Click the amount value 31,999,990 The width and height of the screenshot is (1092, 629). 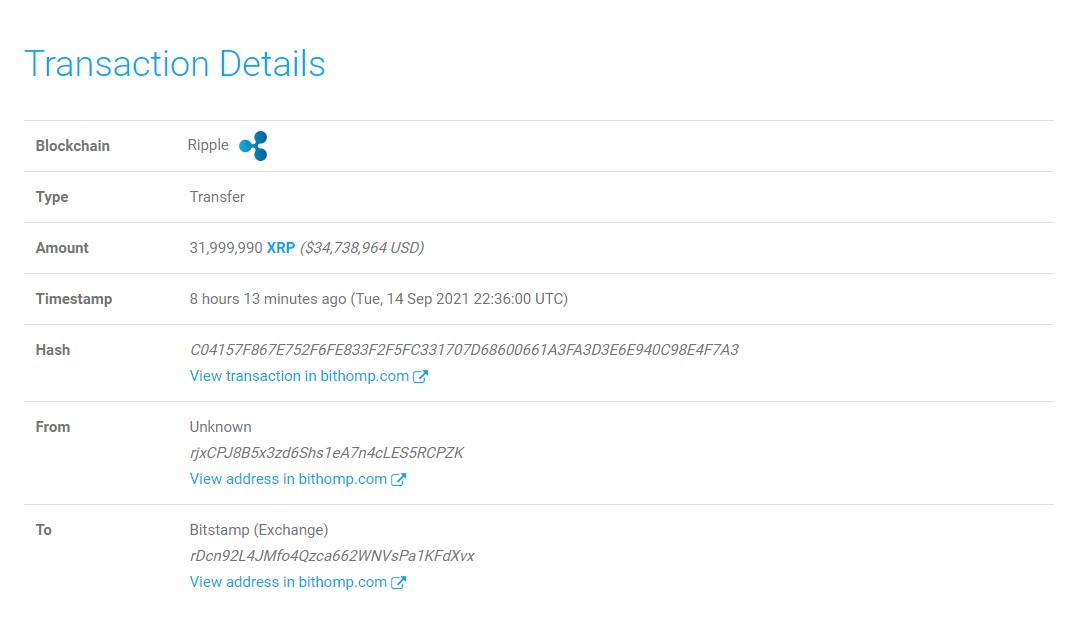pyautogui.click(x=226, y=248)
